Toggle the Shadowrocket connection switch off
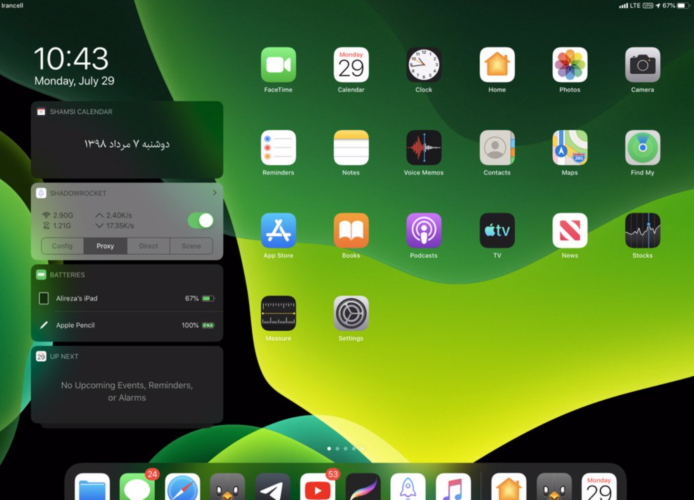 [x=200, y=220]
